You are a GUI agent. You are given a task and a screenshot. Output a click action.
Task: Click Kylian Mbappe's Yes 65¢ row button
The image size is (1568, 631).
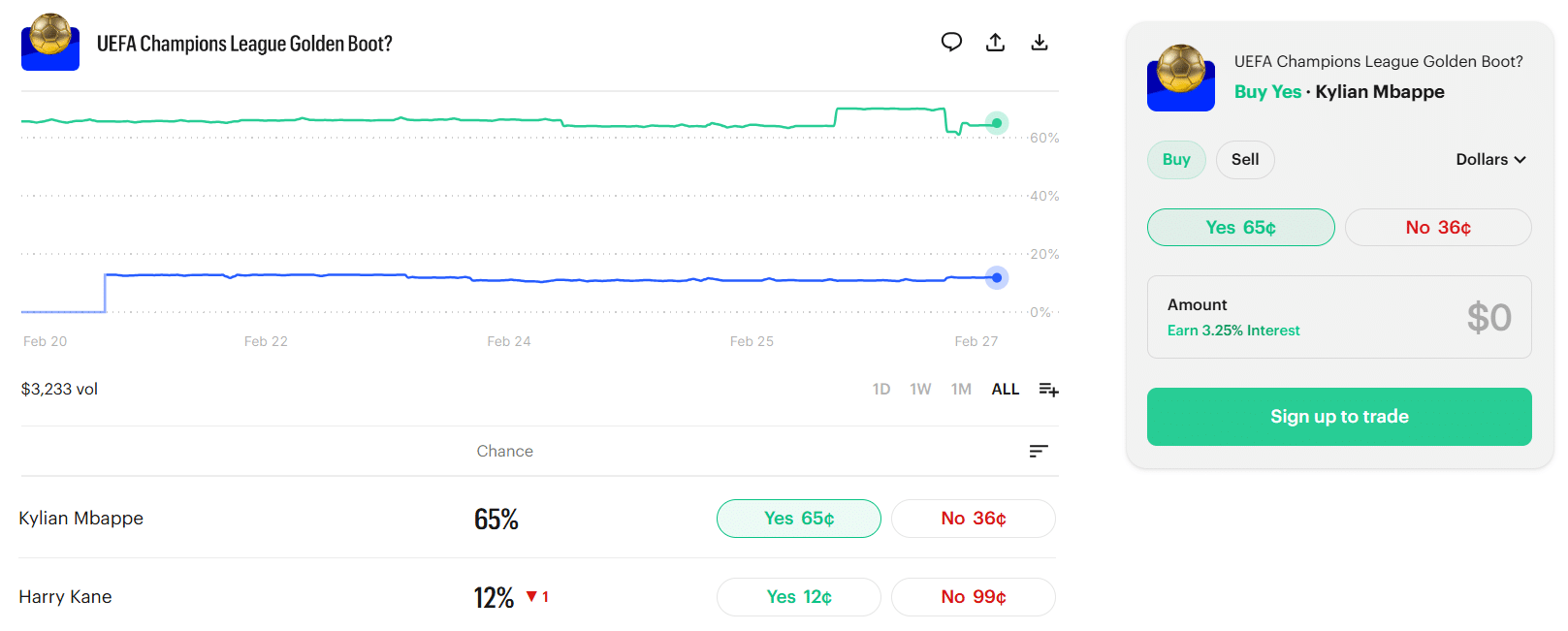tap(798, 519)
